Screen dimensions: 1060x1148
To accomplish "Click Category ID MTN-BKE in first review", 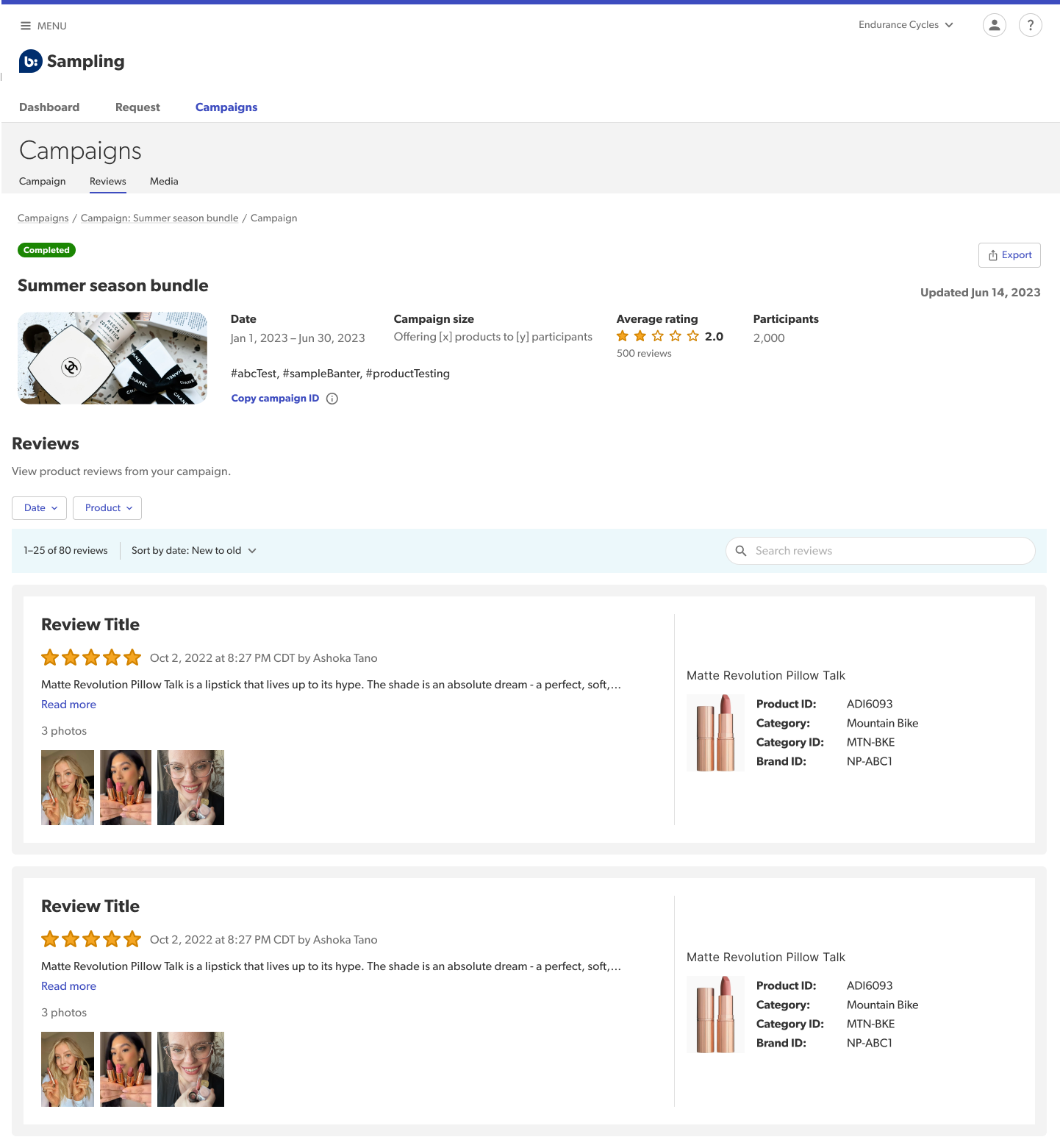I will 871,743.
